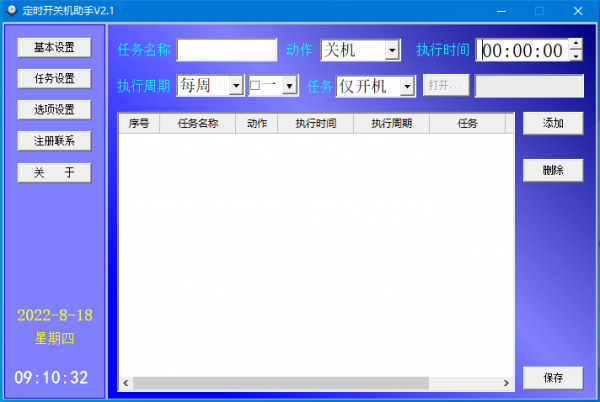600x402 pixels.
Task: Toggle the 一 weekday checkbox
Action: (x=255, y=86)
